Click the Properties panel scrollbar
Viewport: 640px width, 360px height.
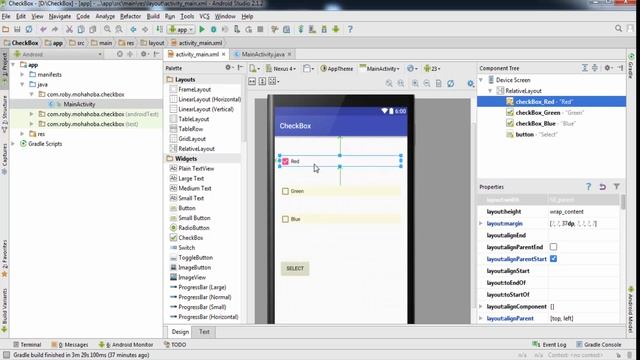623,202
